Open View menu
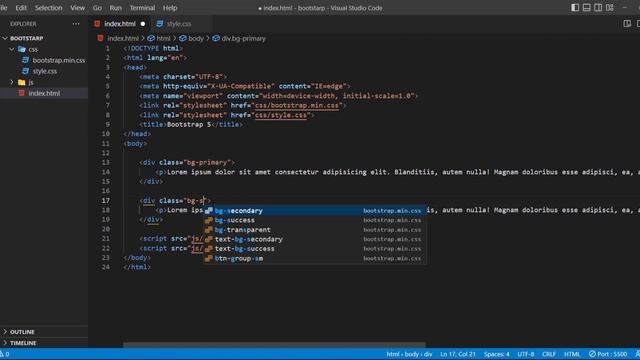This screenshot has height=360, width=640. click(x=77, y=8)
